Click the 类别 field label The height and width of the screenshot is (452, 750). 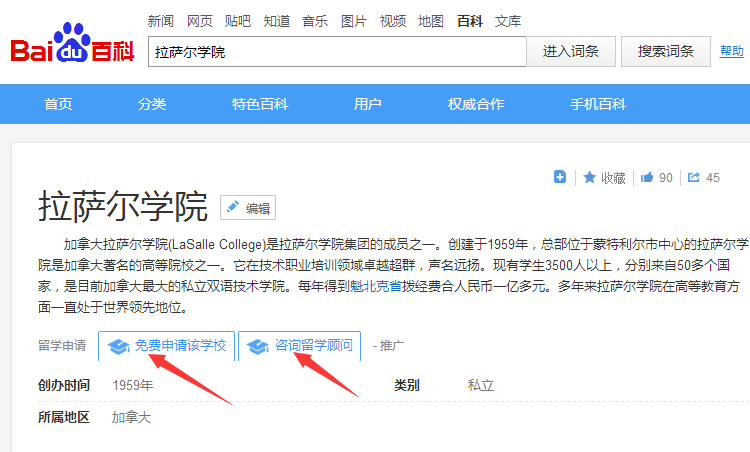[407, 385]
